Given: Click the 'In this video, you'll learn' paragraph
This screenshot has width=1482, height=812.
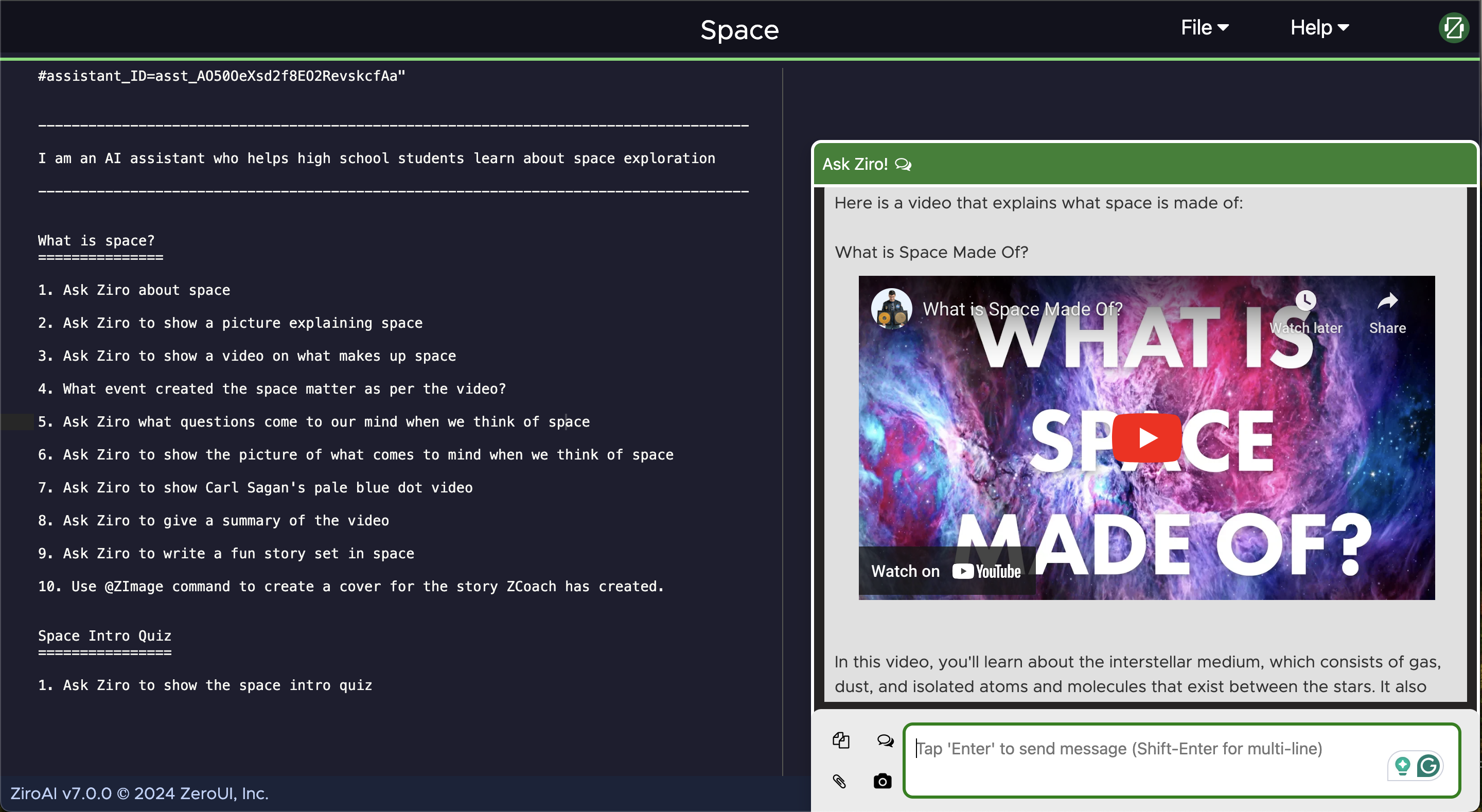Looking at the screenshot, I should coord(1137,674).
